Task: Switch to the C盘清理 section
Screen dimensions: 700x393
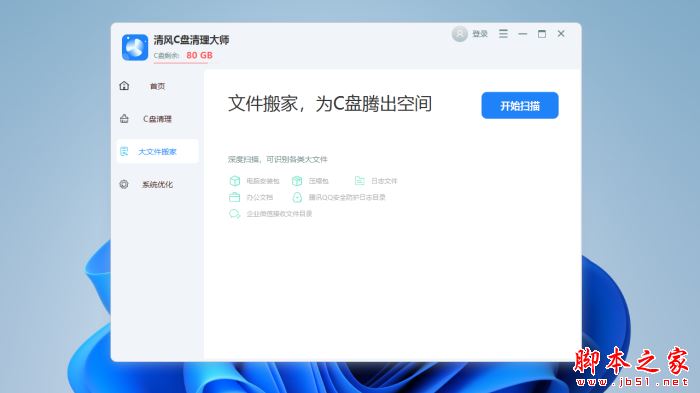Action: (x=157, y=119)
